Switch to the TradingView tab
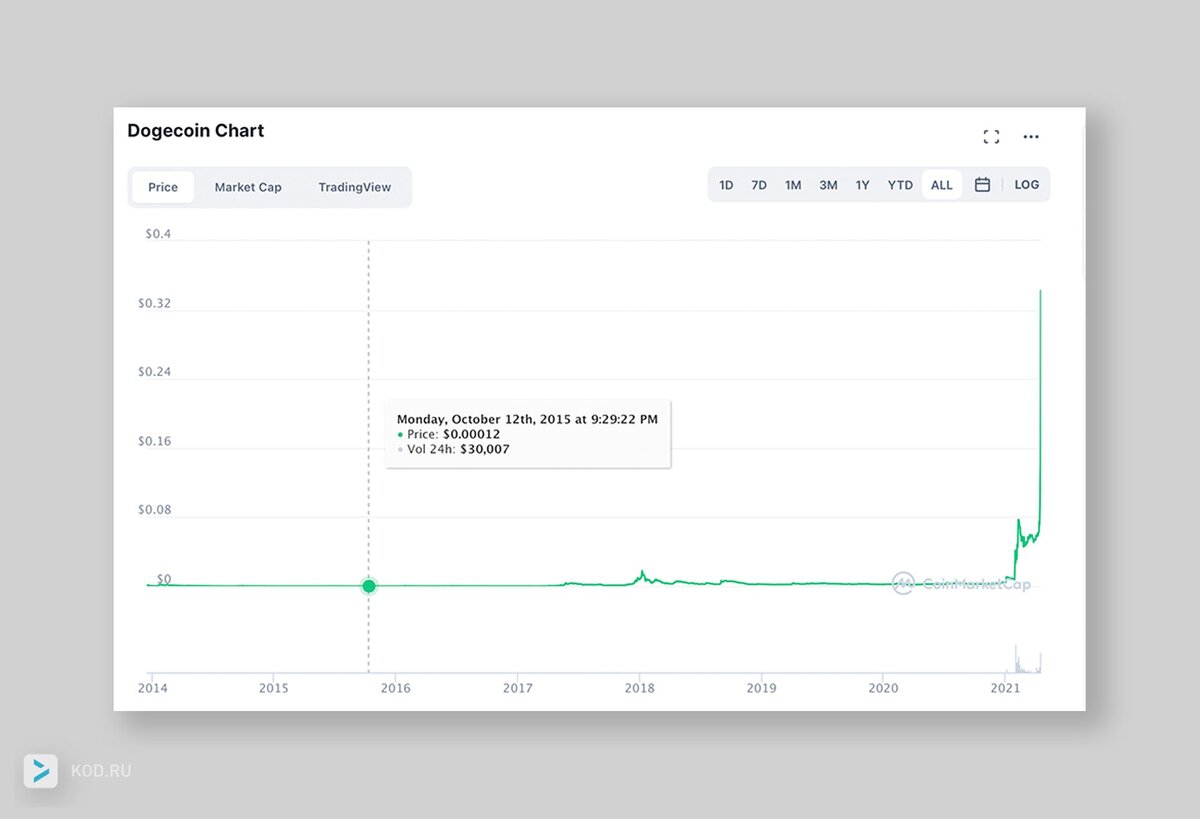 click(355, 187)
